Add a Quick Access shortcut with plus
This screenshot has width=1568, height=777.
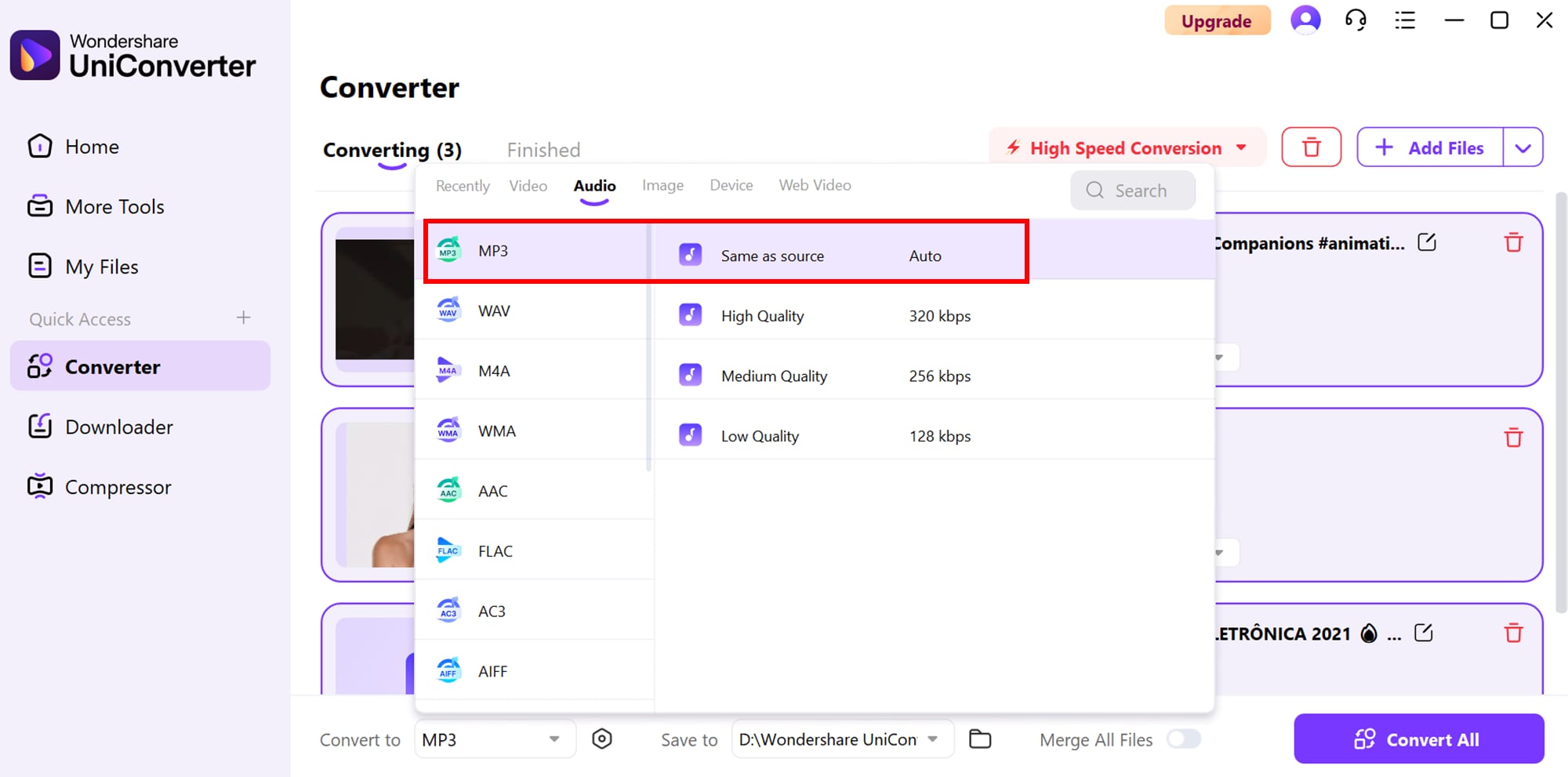[244, 318]
